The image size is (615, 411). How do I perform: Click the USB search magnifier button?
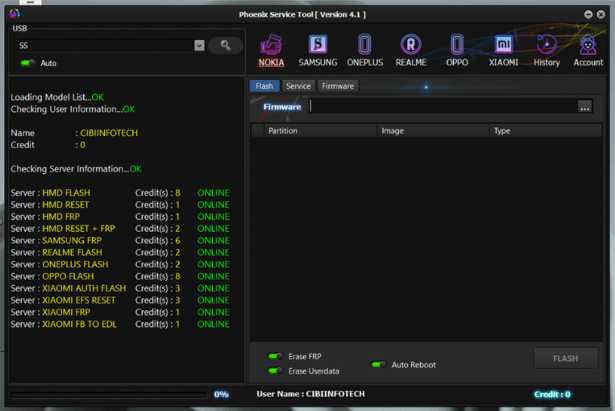pyautogui.click(x=225, y=46)
